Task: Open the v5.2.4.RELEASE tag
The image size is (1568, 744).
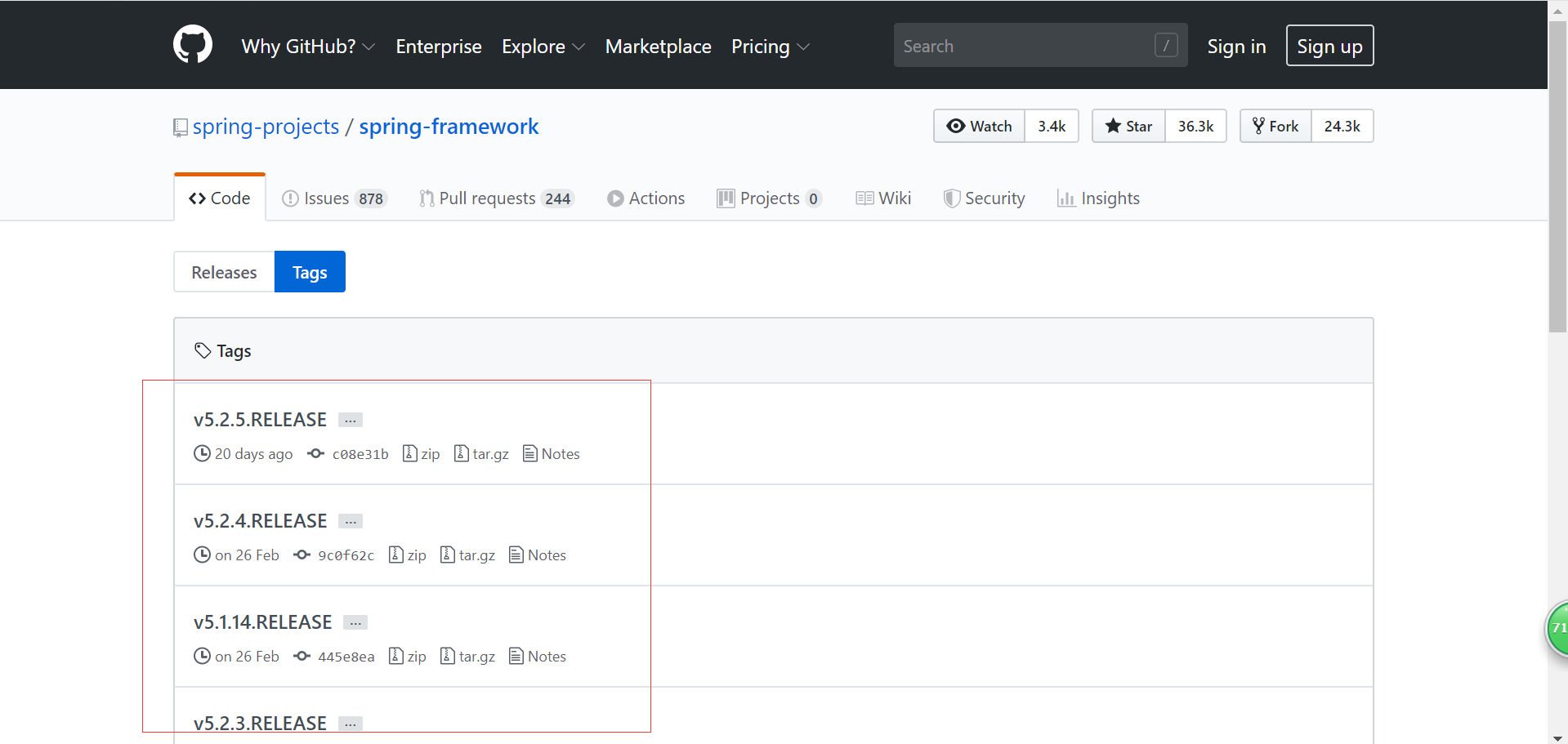Action: pos(260,521)
